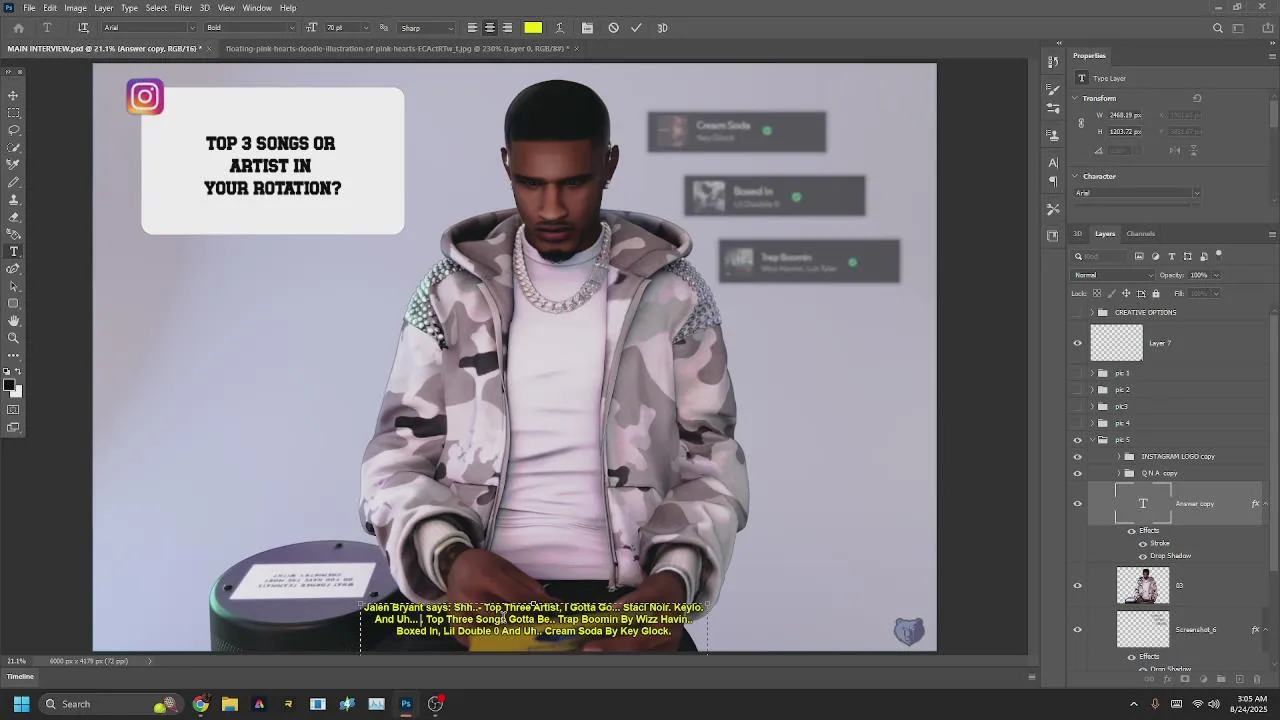Select the Clone Stamp tool
Image resolution: width=1280 pixels, height=720 pixels.
tap(13, 199)
